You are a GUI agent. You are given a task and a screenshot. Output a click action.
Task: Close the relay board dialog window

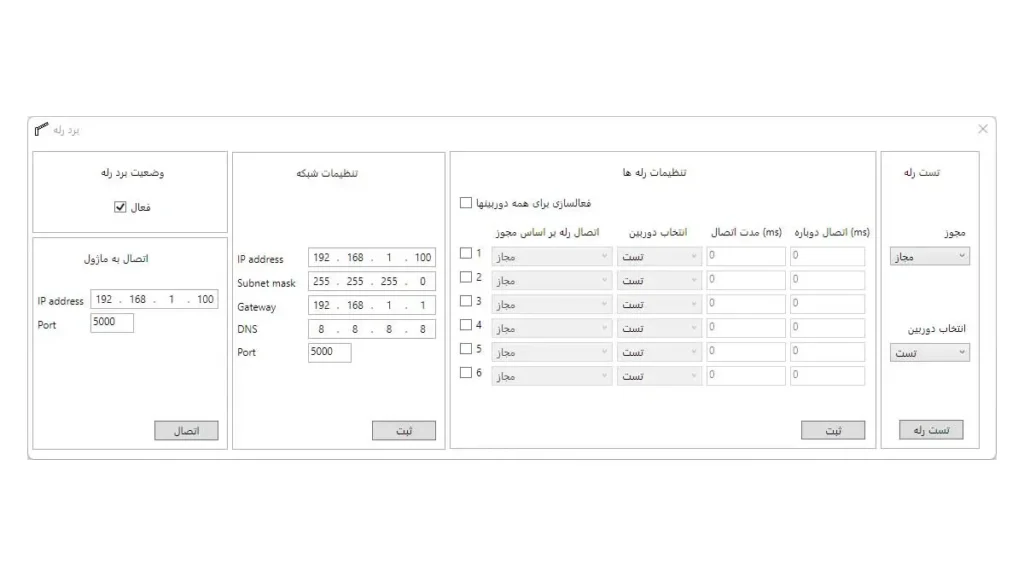click(x=982, y=129)
